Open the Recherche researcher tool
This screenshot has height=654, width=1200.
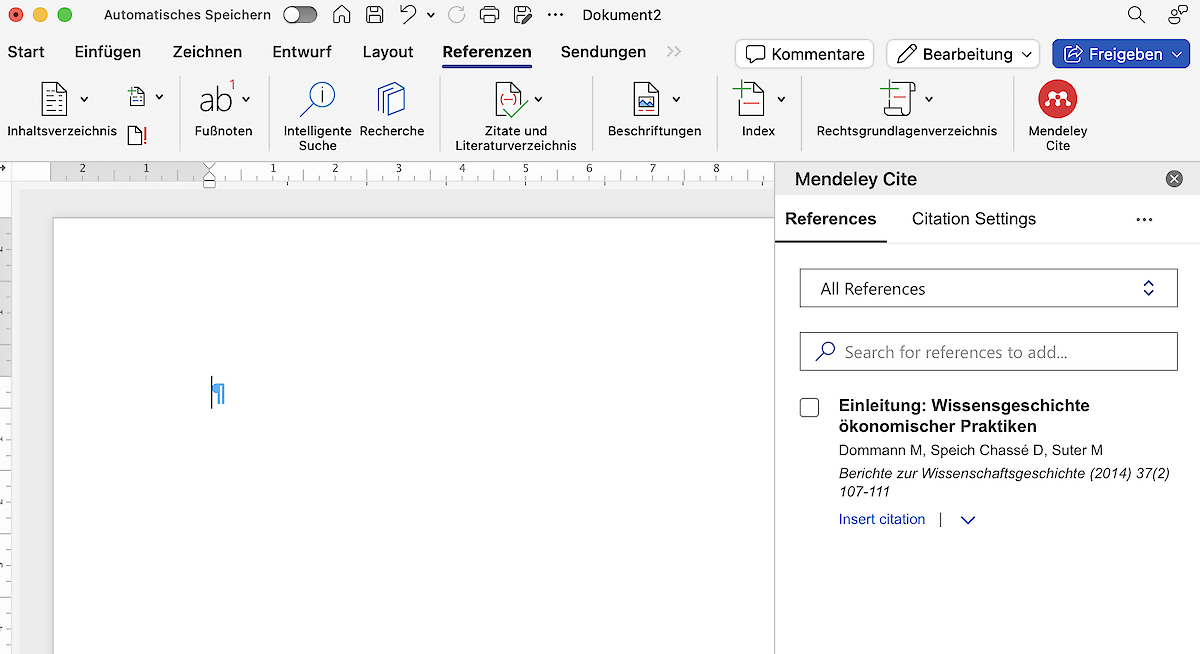point(391,100)
